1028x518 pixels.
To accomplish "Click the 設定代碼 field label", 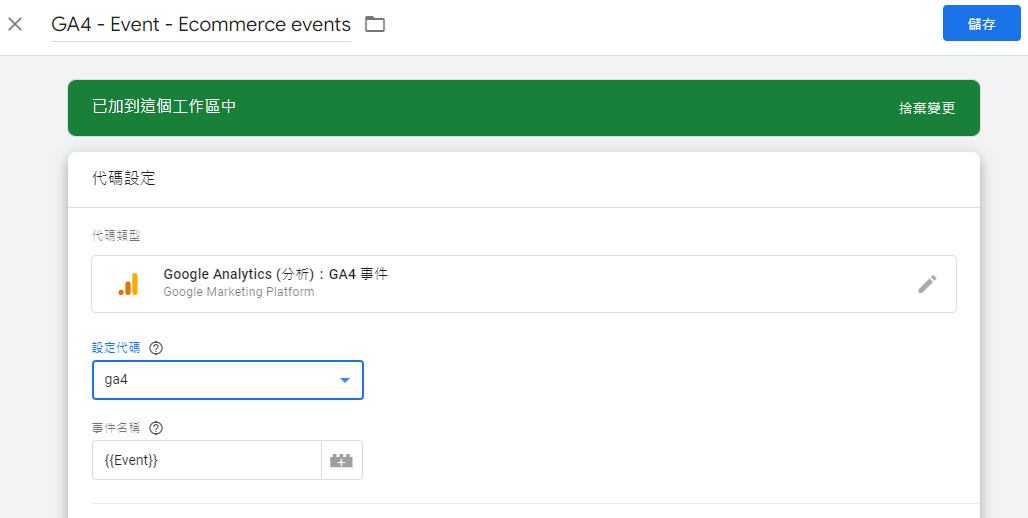I will (116, 348).
